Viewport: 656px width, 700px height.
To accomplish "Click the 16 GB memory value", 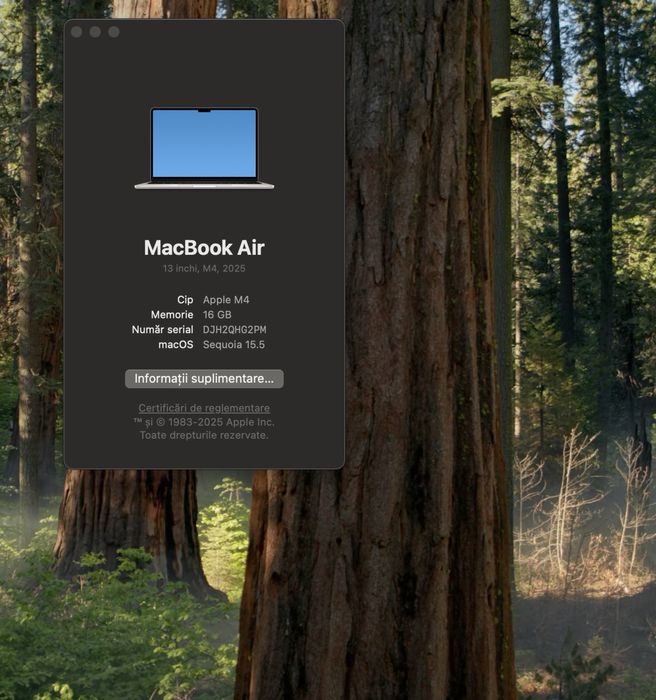I will (x=217, y=315).
